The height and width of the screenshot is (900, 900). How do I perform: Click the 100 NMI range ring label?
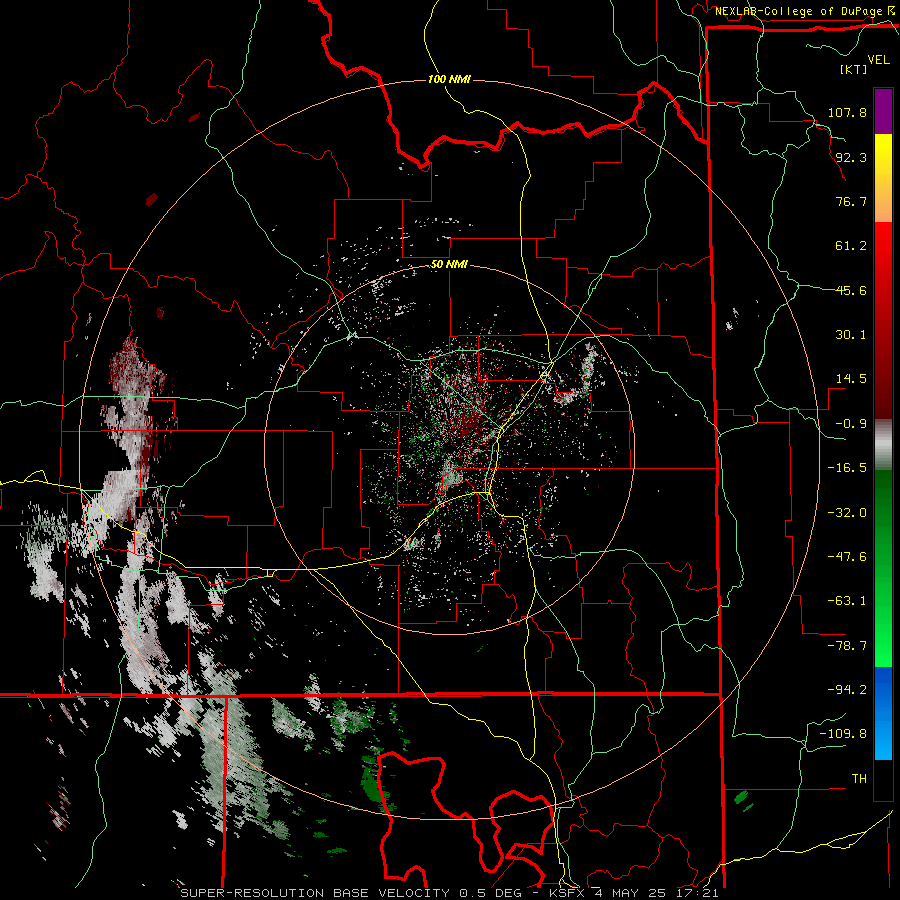pos(449,79)
